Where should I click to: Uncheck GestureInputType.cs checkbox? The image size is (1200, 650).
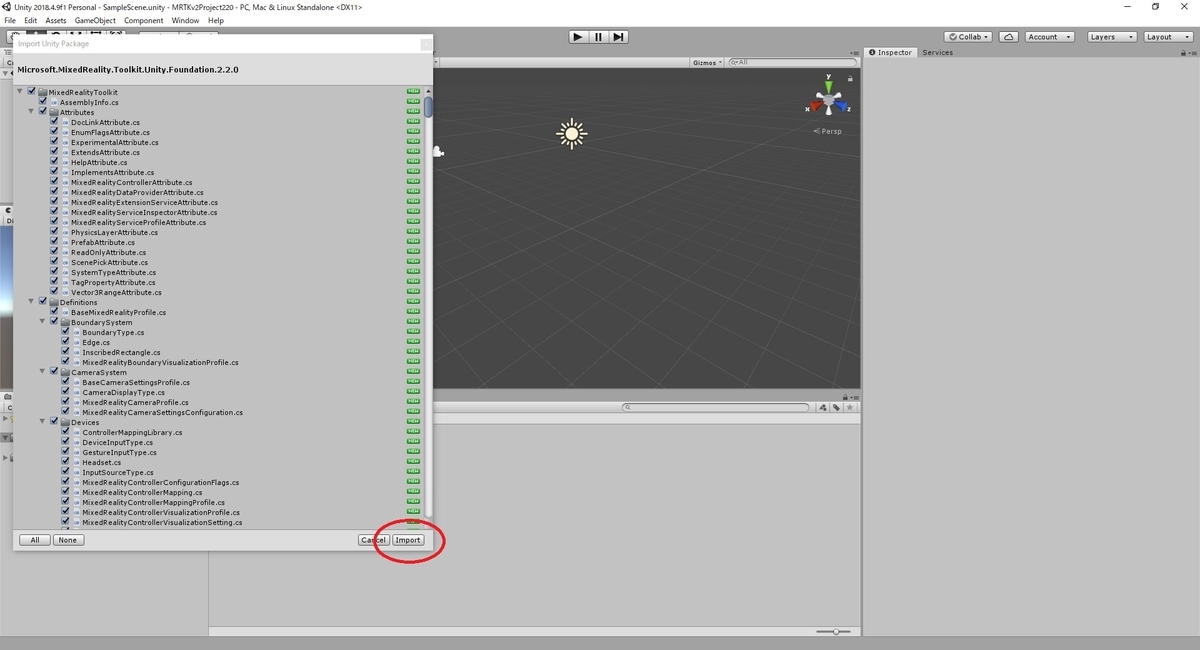tap(66, 452)
